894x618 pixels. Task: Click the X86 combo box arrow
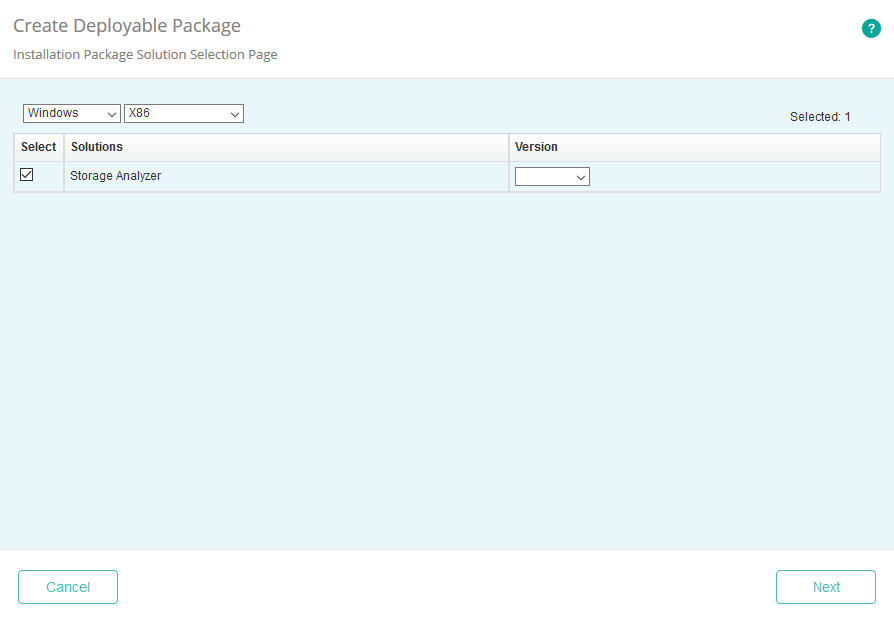point(234,113)
